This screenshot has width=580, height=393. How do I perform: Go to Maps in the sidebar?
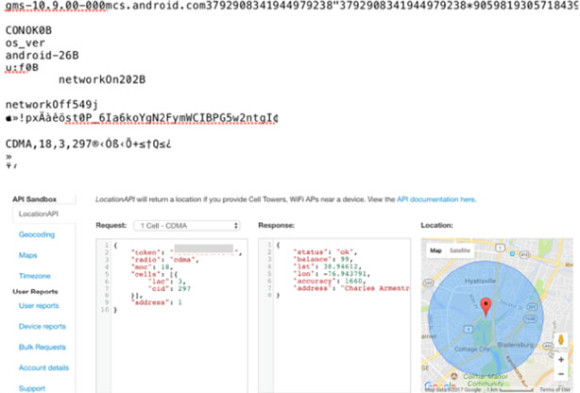pyautogui.click(x=28, y=255)
